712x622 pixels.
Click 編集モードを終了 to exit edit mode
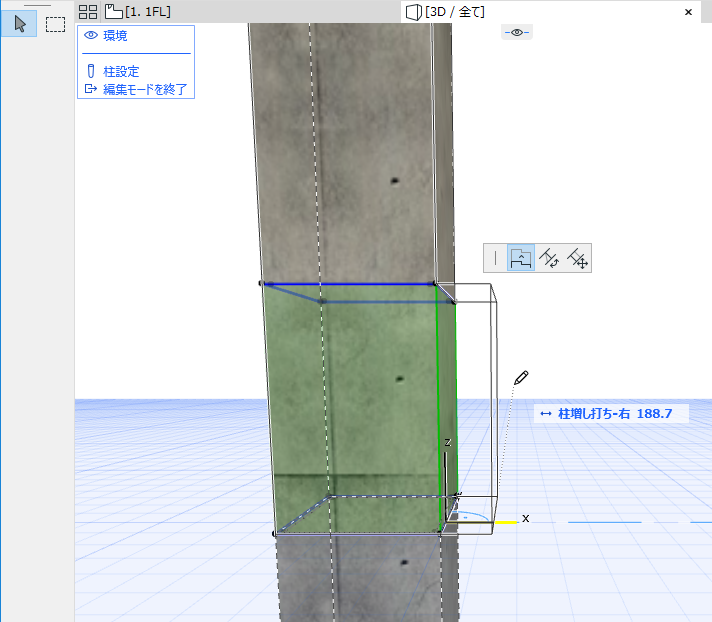tap(143, 89)
